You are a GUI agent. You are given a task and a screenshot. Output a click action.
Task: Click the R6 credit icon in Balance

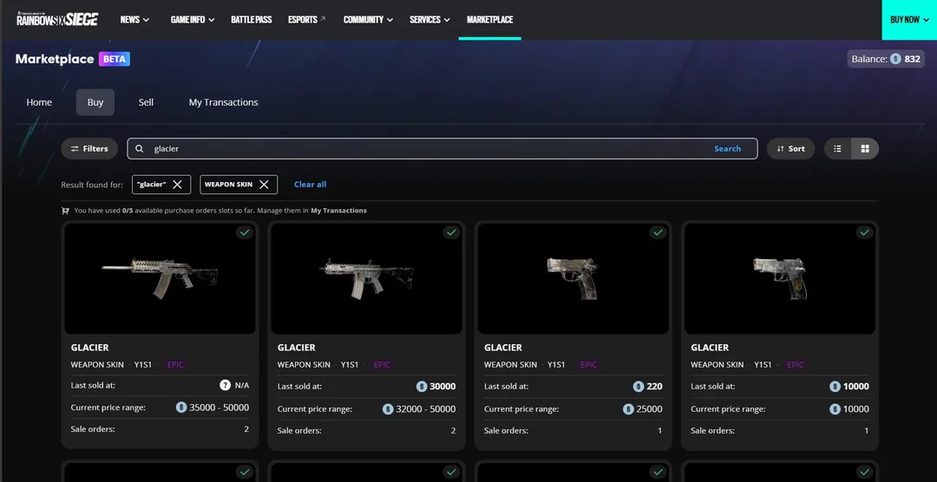click(895, 59)
